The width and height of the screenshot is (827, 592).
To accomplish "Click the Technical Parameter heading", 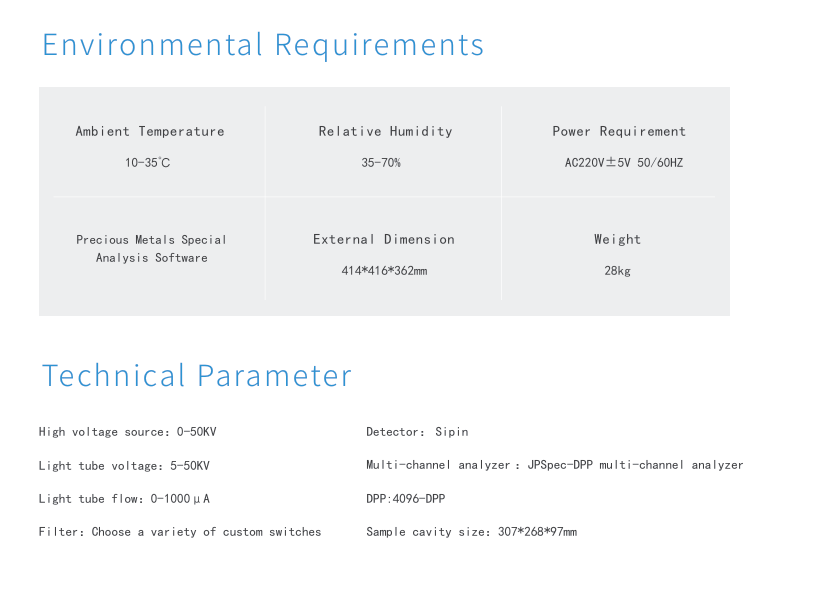I will 196,375.
